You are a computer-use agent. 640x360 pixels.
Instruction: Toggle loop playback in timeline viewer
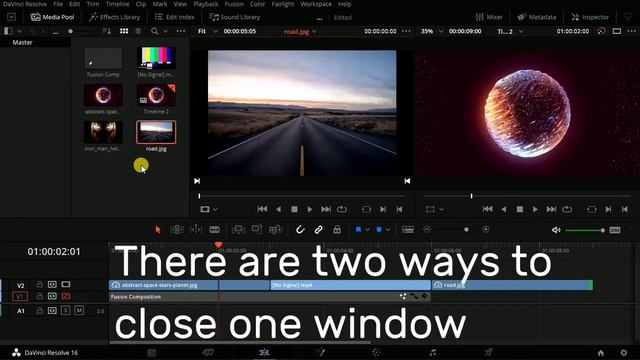[x=567, y=209]
